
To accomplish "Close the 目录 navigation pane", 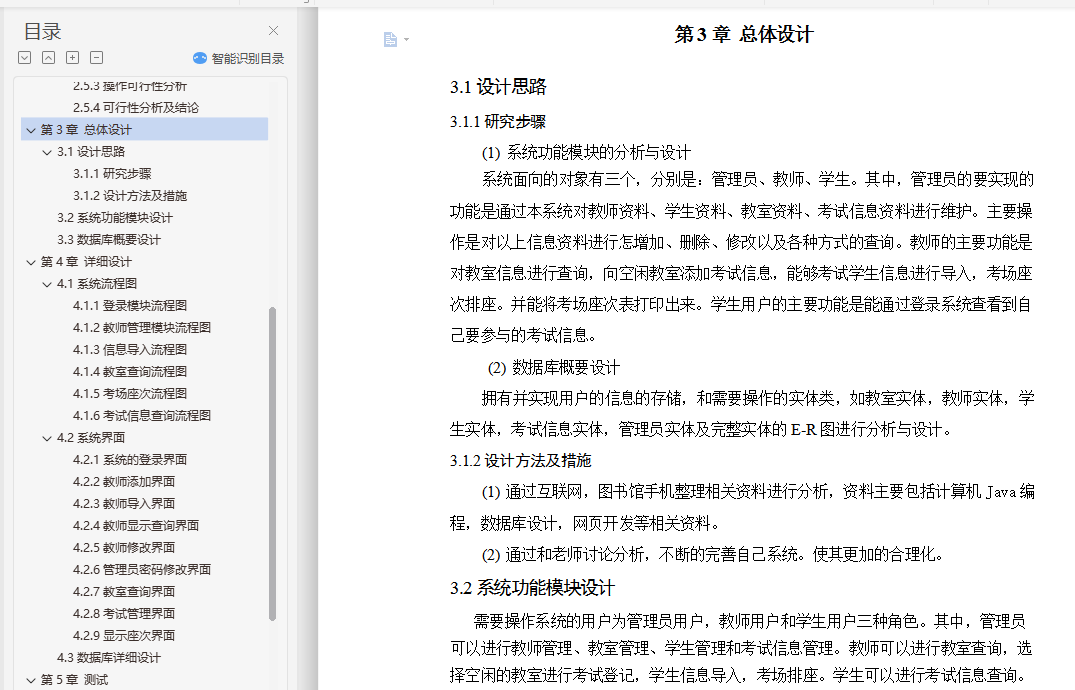I will point(274,31).
